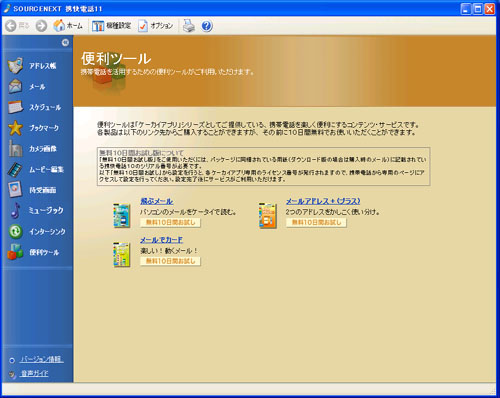500x398 pixels.
Task: Open 音声ガイド voice guide link
Action: point(34,373)
